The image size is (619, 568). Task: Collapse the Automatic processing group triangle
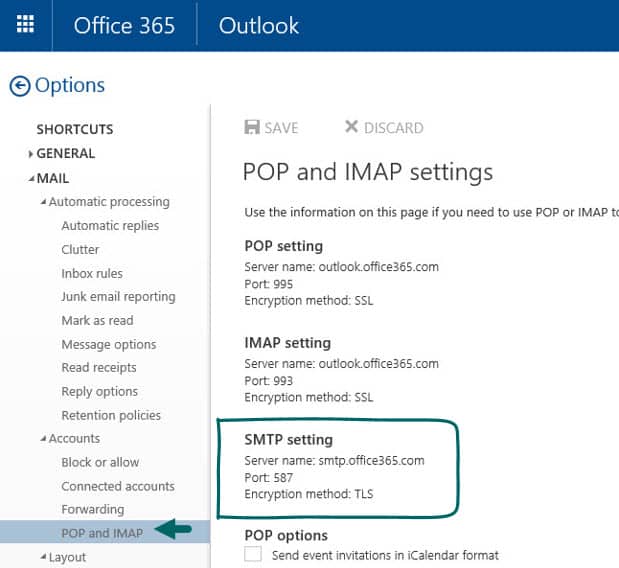tap(43, 202)
